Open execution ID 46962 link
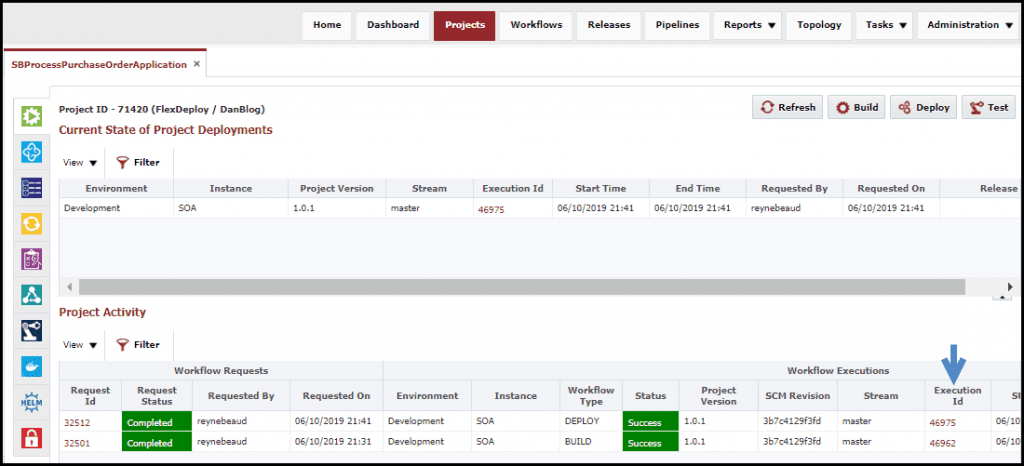The image size is (1024, 466). coord(941,441)
